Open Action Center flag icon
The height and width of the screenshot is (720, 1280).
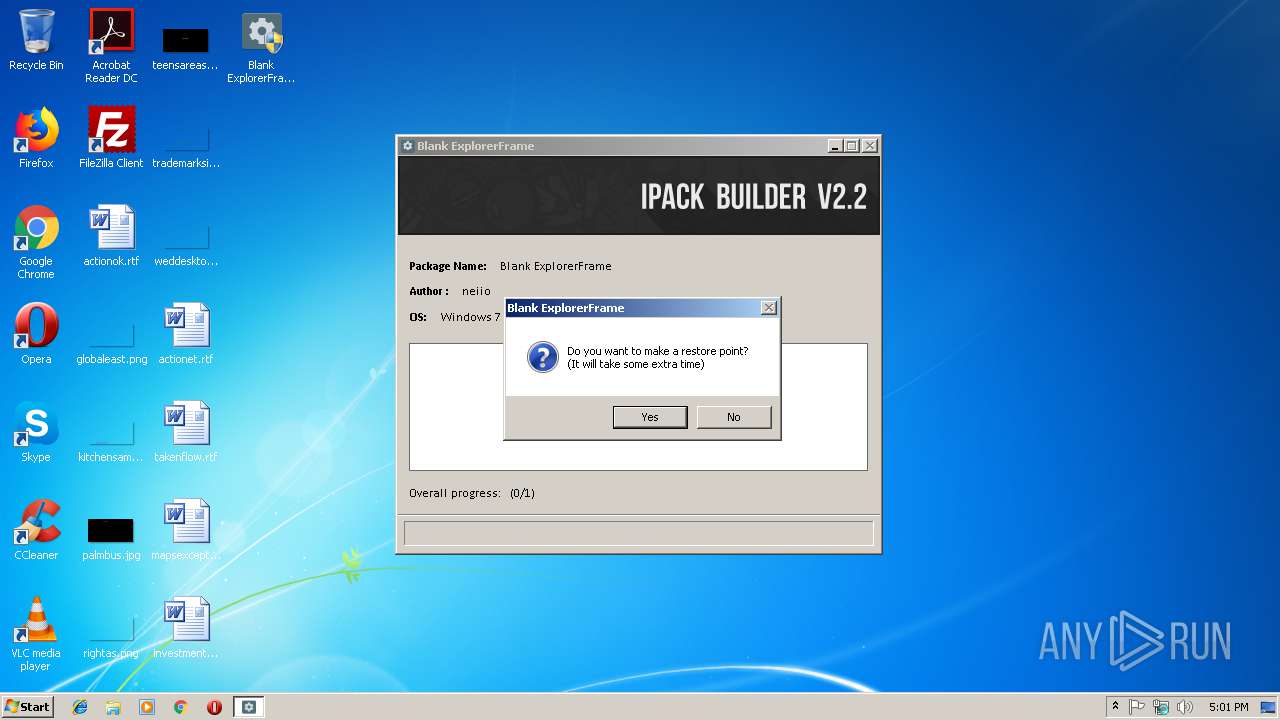[1137, 707]
